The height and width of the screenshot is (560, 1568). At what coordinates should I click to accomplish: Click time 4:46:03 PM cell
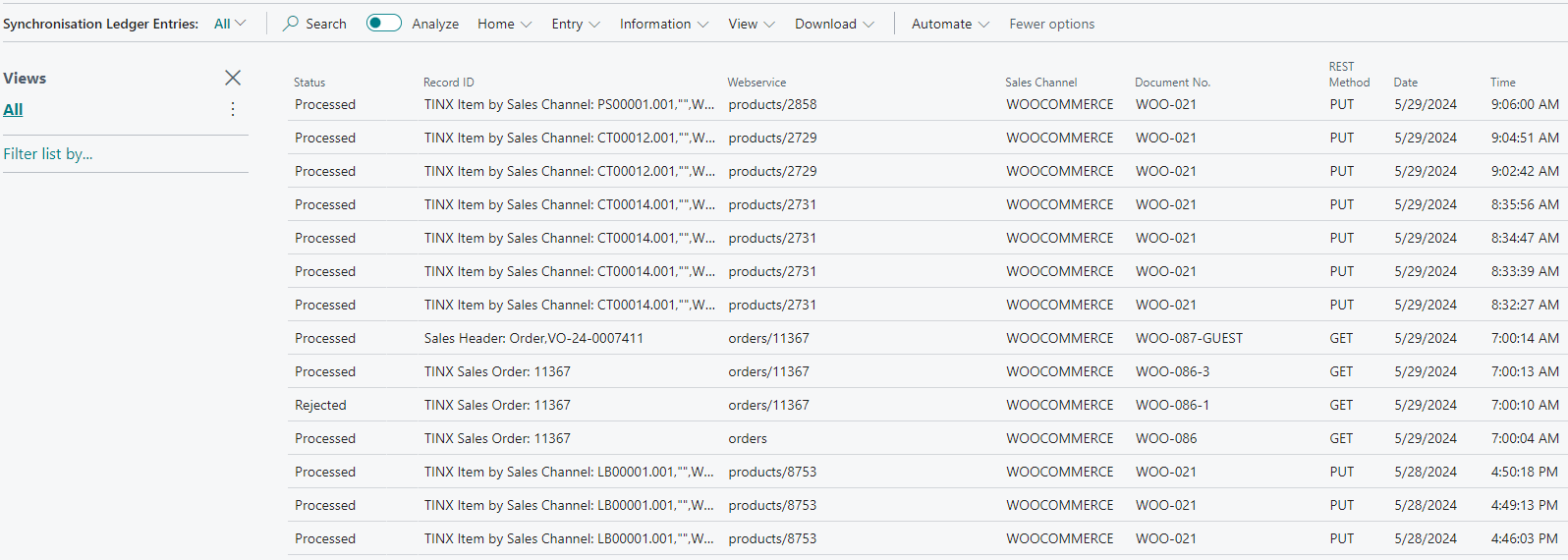(1525, 538)
